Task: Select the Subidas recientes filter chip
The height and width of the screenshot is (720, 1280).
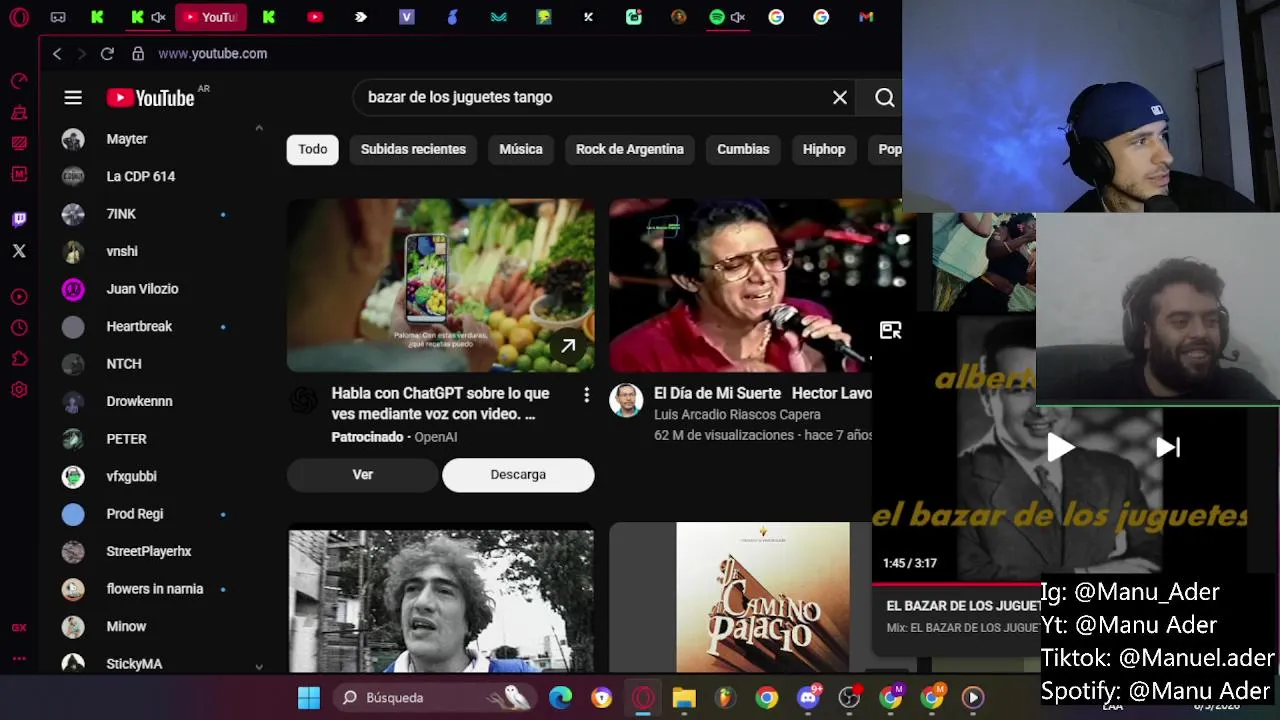Action: (413, 149)
